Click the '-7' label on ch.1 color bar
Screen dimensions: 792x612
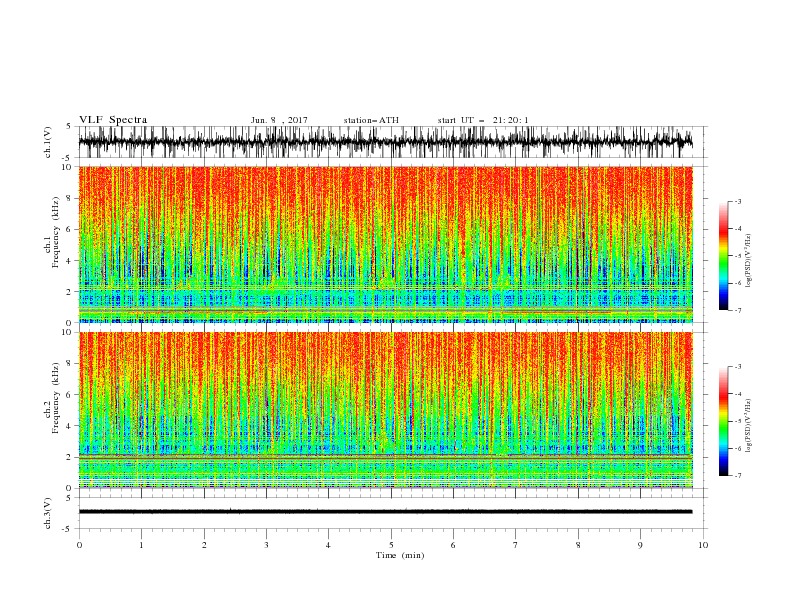(x=738, y=310)
